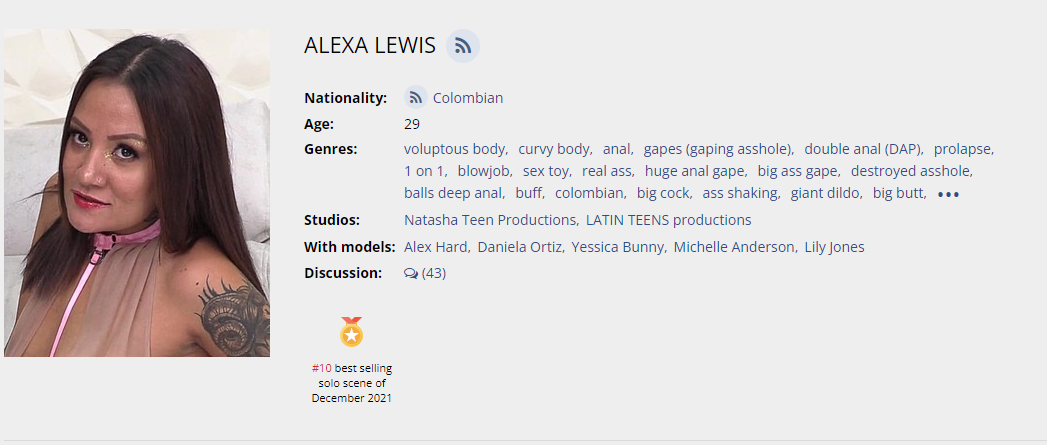Click the RSS icon next to Colombian
Viewport: 1047px width, 445px height.
point(416,98)
